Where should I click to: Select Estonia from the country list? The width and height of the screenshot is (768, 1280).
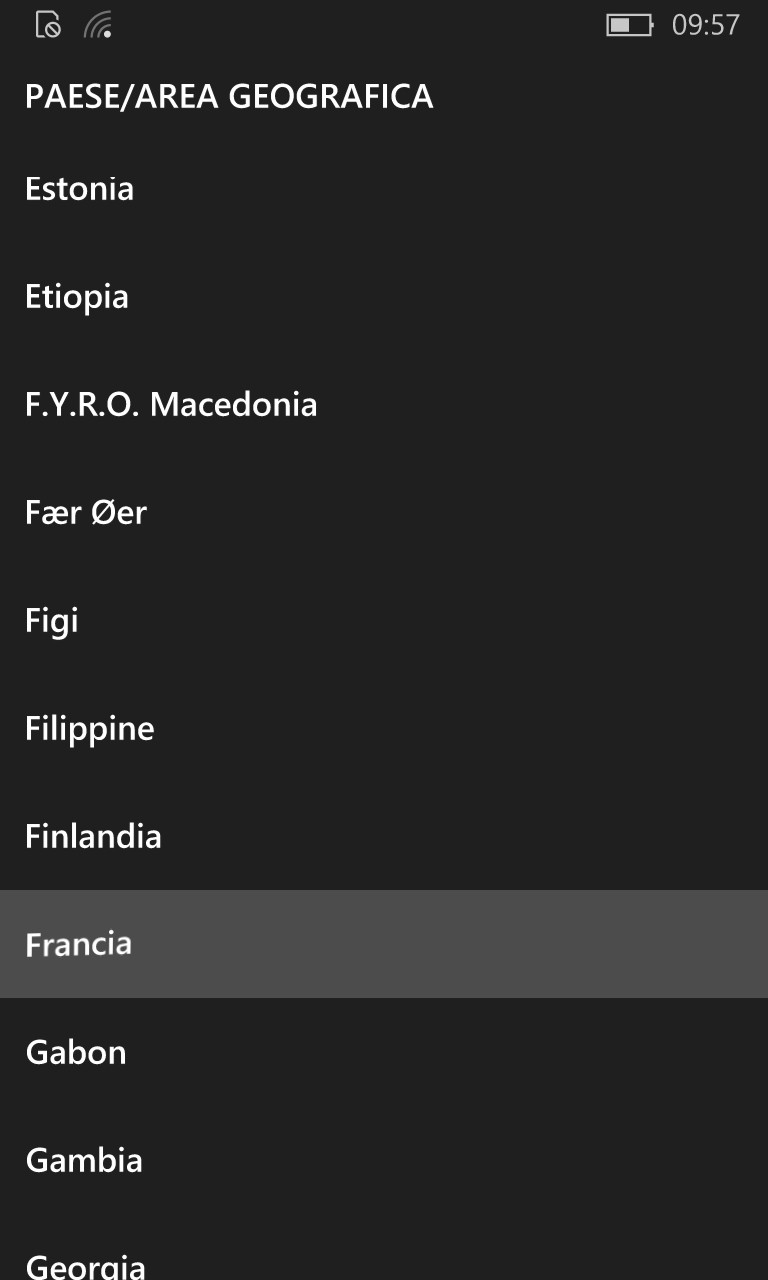click(384, 188)
